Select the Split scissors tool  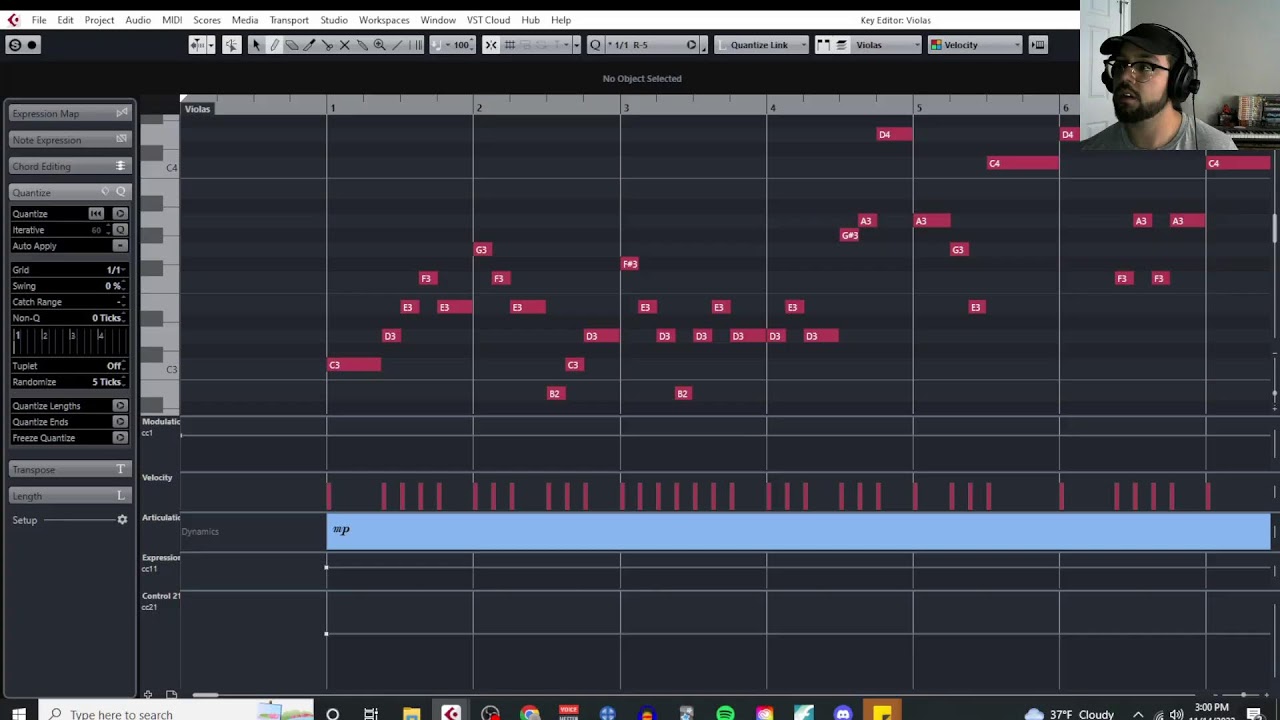(327, 44)
